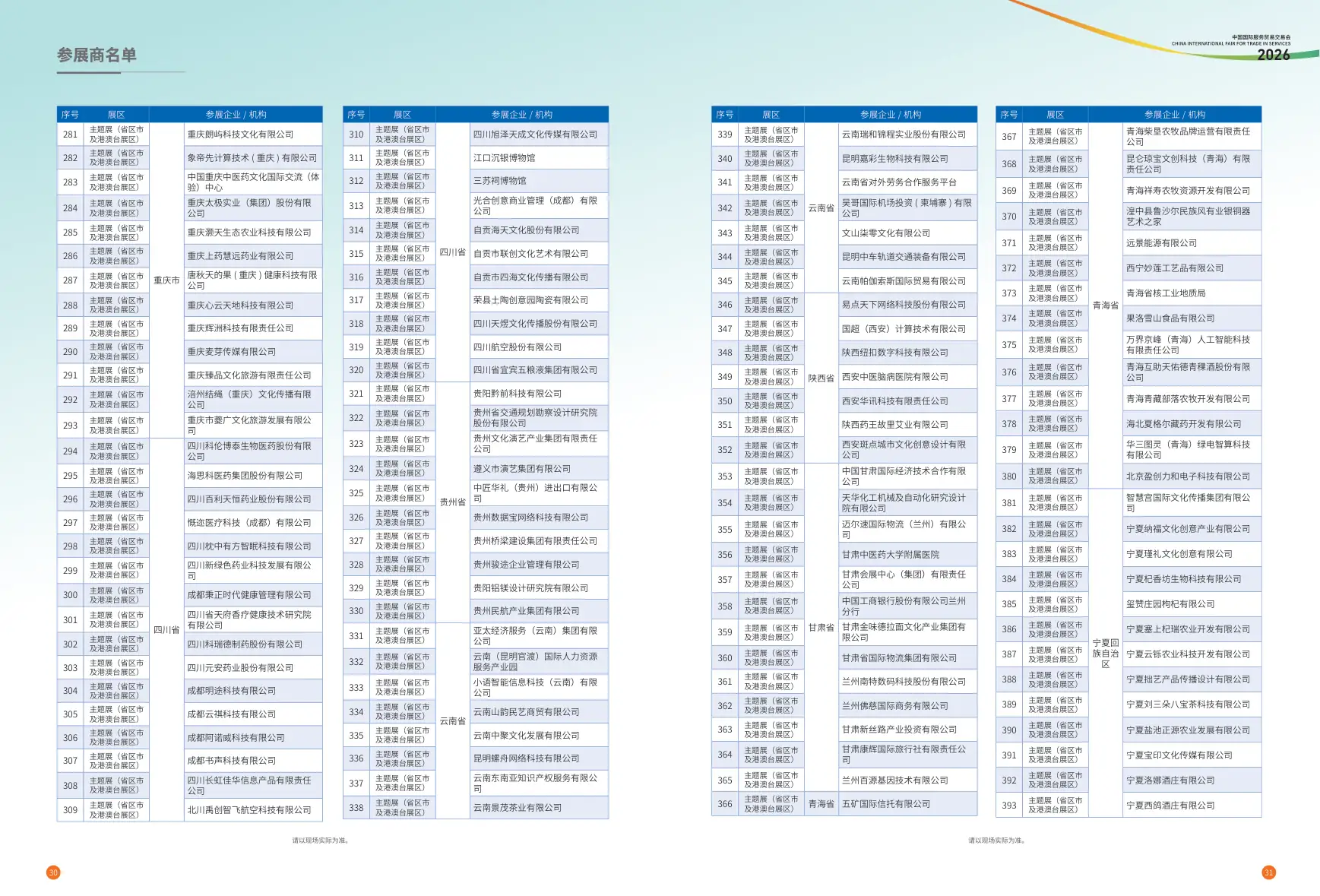
Task: Select '文山柒零文化有限公司'
Action: 886,233
